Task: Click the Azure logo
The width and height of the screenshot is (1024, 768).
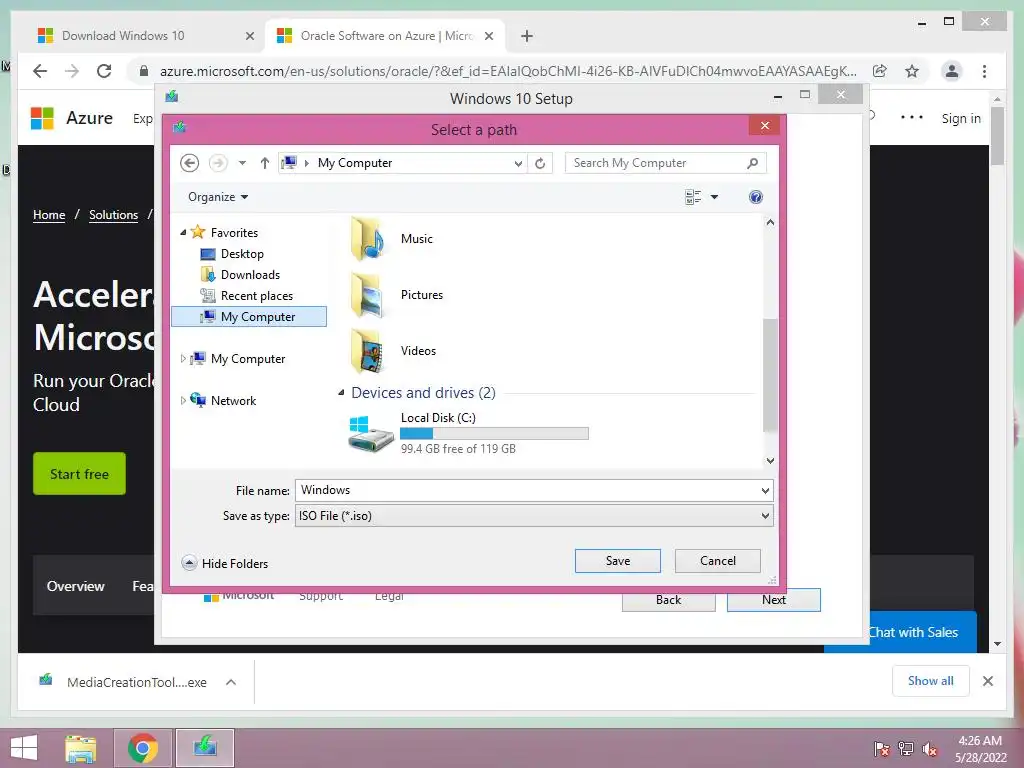Action: [x=72, y=118]
